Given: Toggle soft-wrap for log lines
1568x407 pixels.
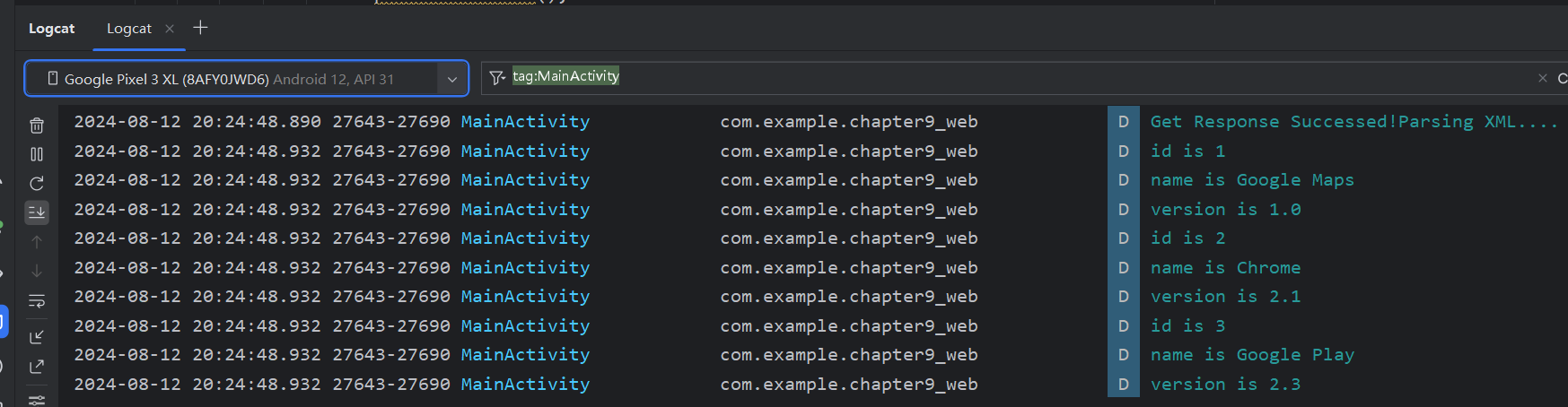Looking at the screenshot, I should (37, 301).
